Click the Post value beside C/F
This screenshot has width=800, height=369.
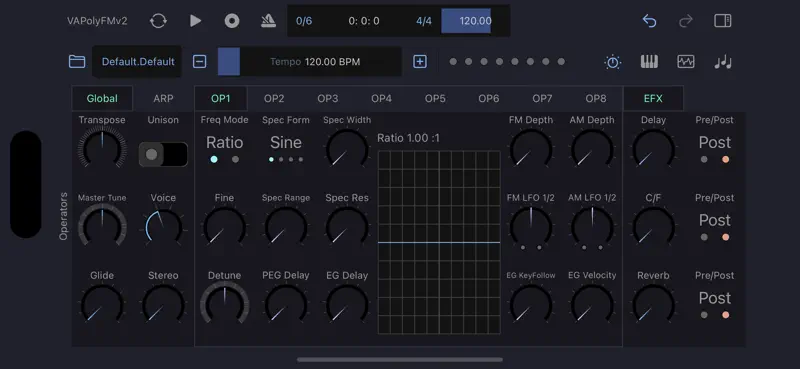(x=715, y=220)
